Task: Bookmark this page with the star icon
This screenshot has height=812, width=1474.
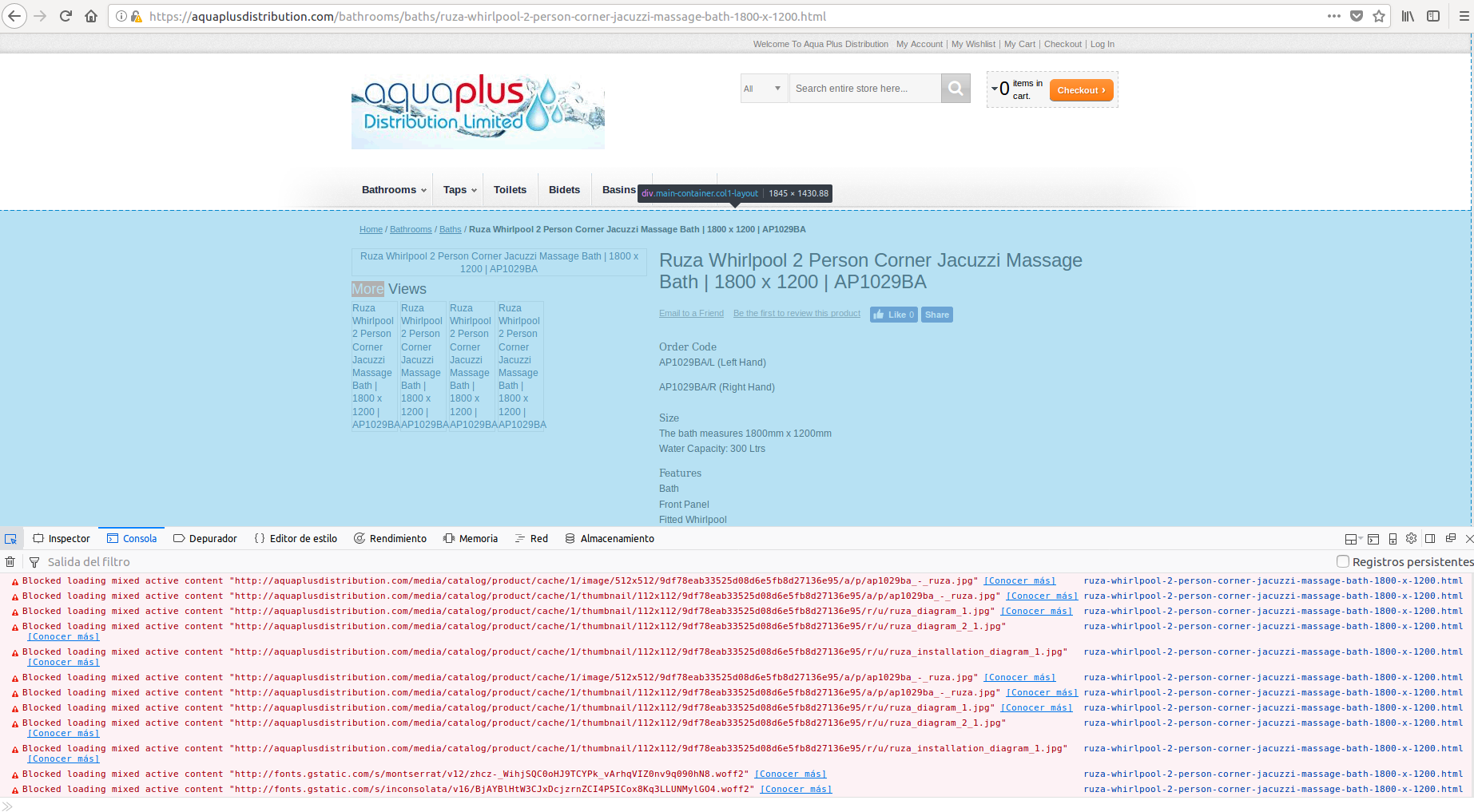Action: 1380,16
